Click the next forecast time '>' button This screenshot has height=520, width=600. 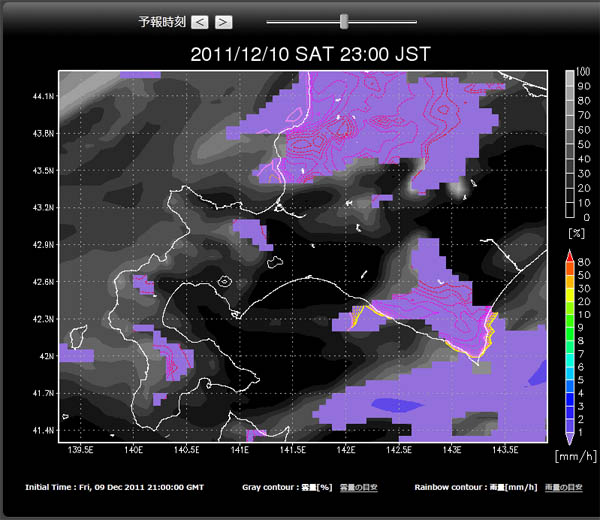tap(223, 22)
